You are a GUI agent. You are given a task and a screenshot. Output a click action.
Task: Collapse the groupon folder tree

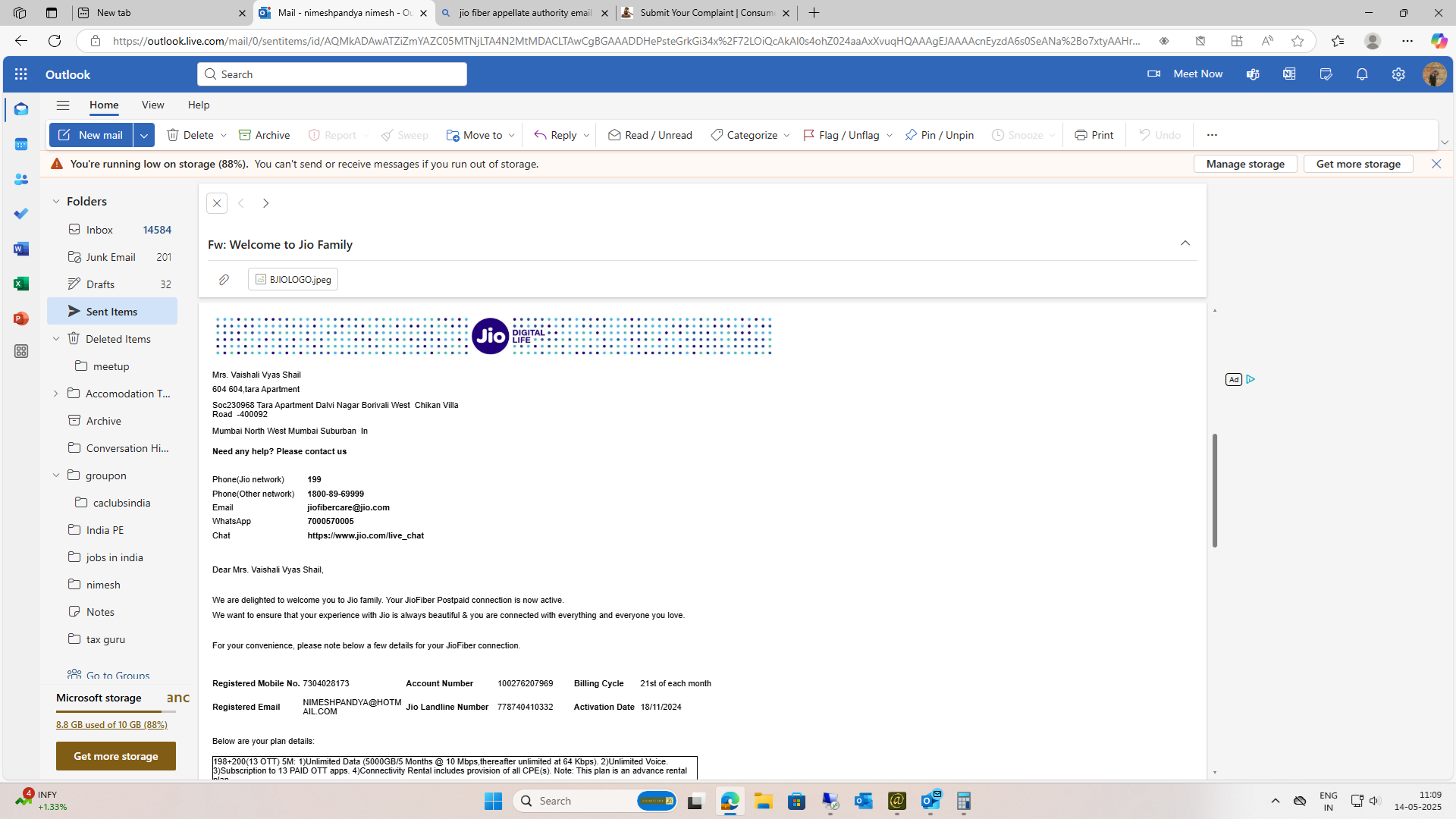pos(56,475)
